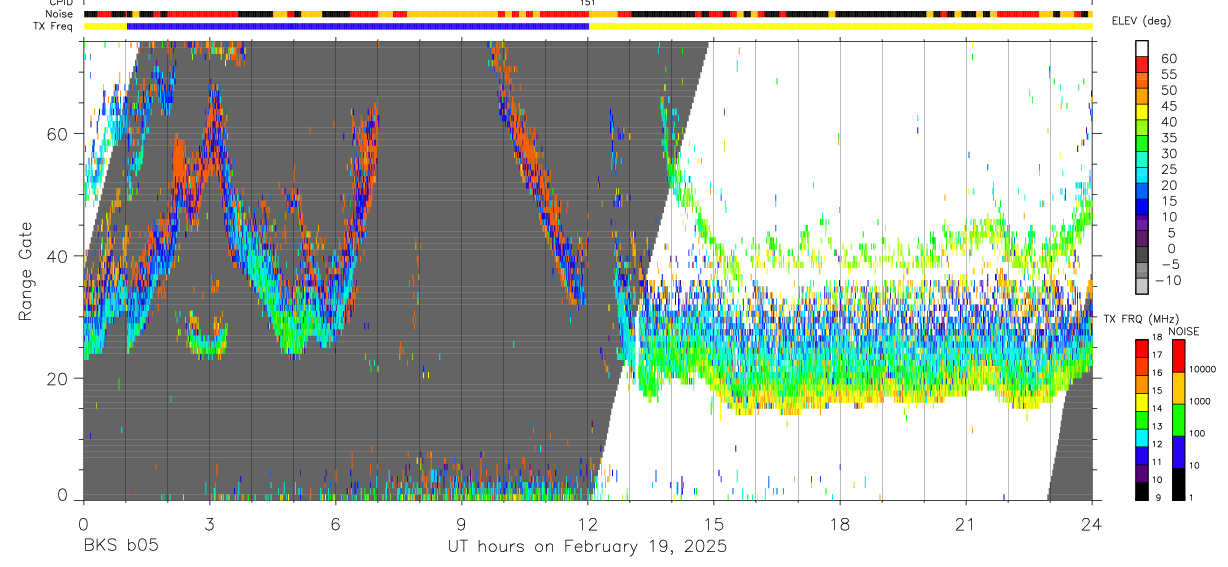Image resolution: width=1228 pixels, height=567 pixels.
Task: Click the x-axis hour label '18'
Action: tap(840, 523)
